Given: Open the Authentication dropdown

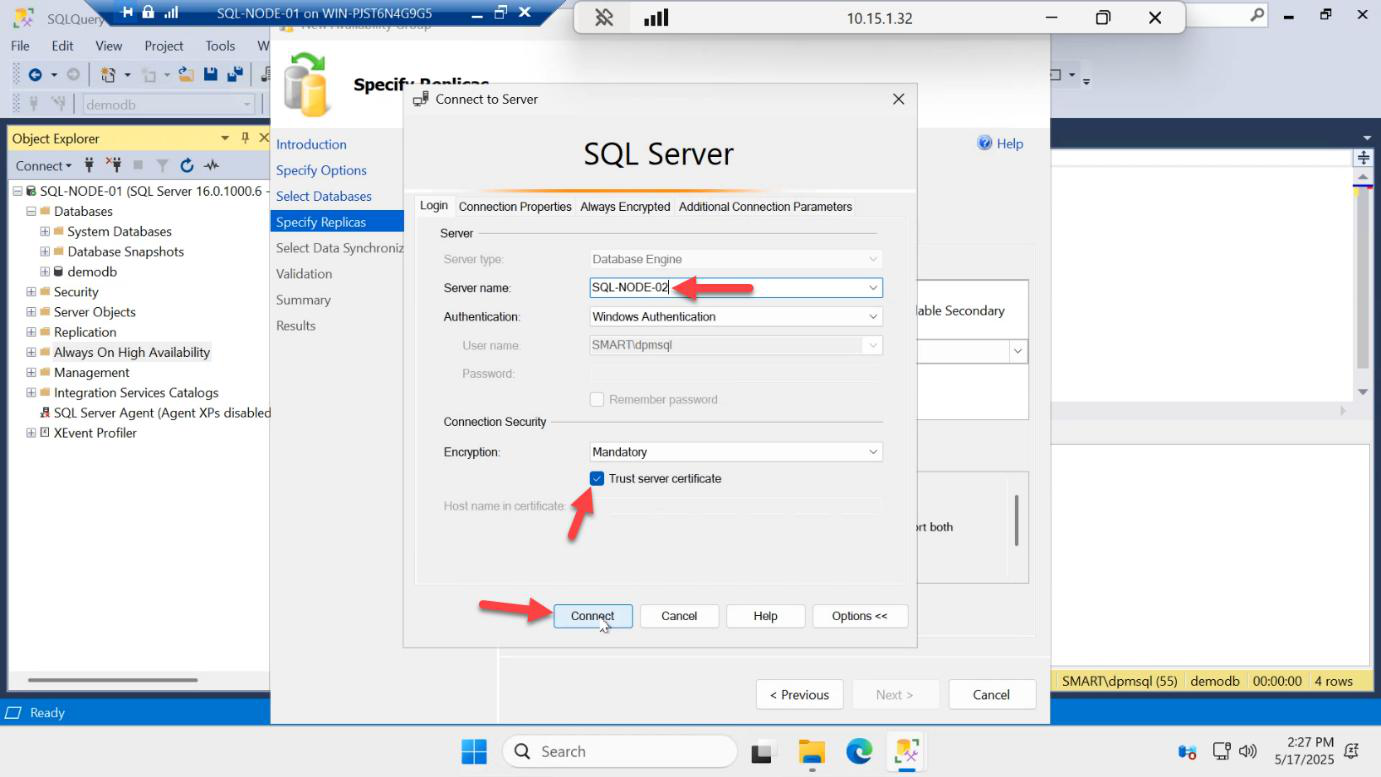Looking at the screenshot, I should (873, 317).
